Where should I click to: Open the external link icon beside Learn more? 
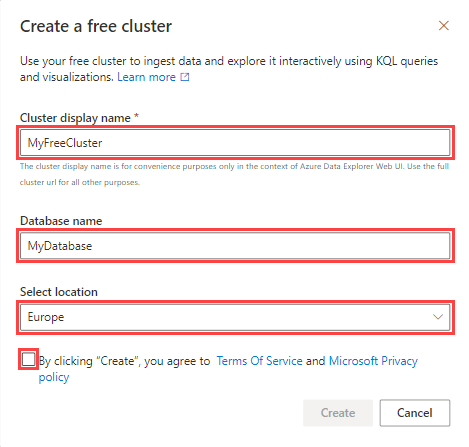coord(185,77)
